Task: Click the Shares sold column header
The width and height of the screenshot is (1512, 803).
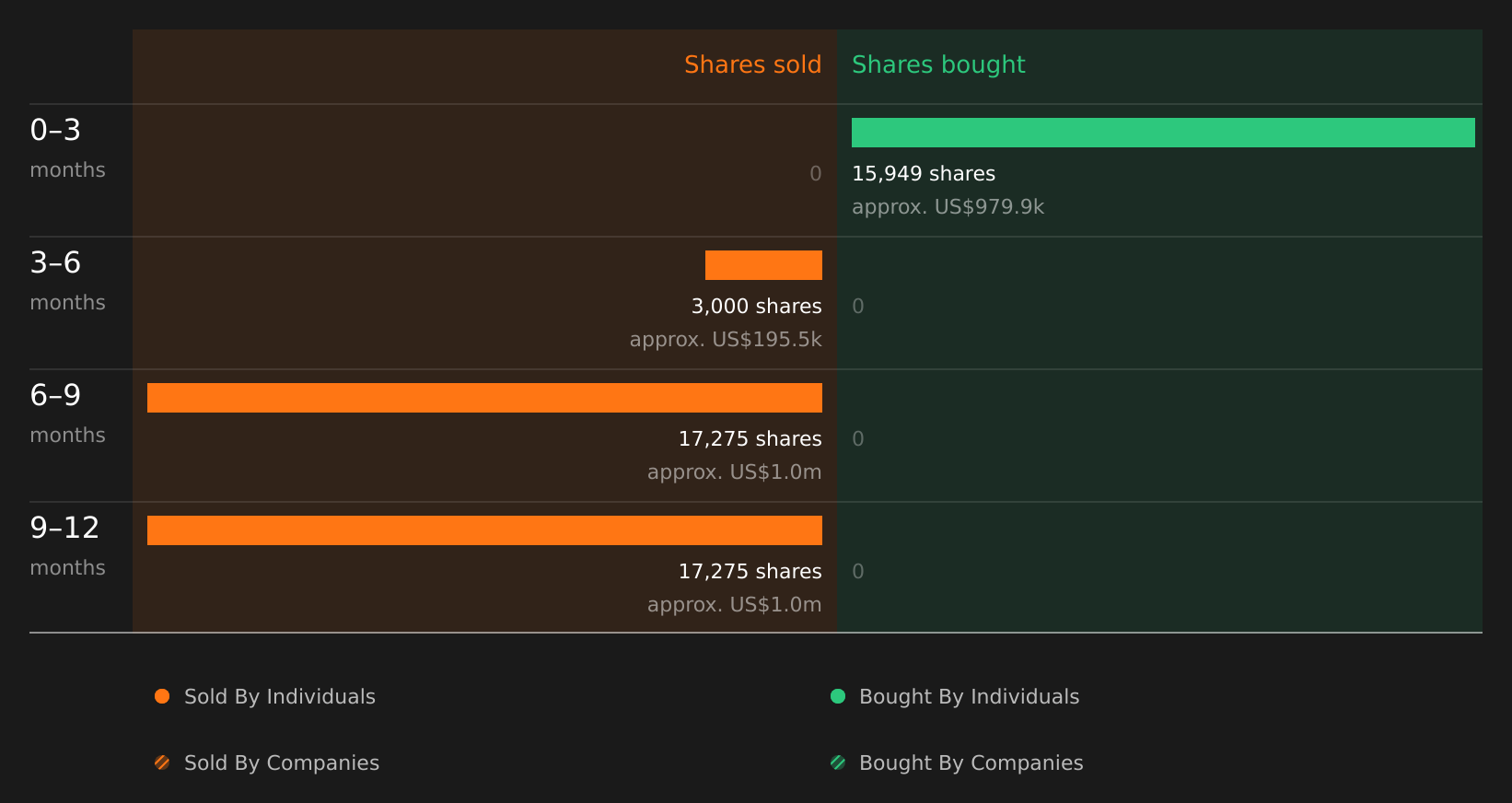Action: coord(752,64)
